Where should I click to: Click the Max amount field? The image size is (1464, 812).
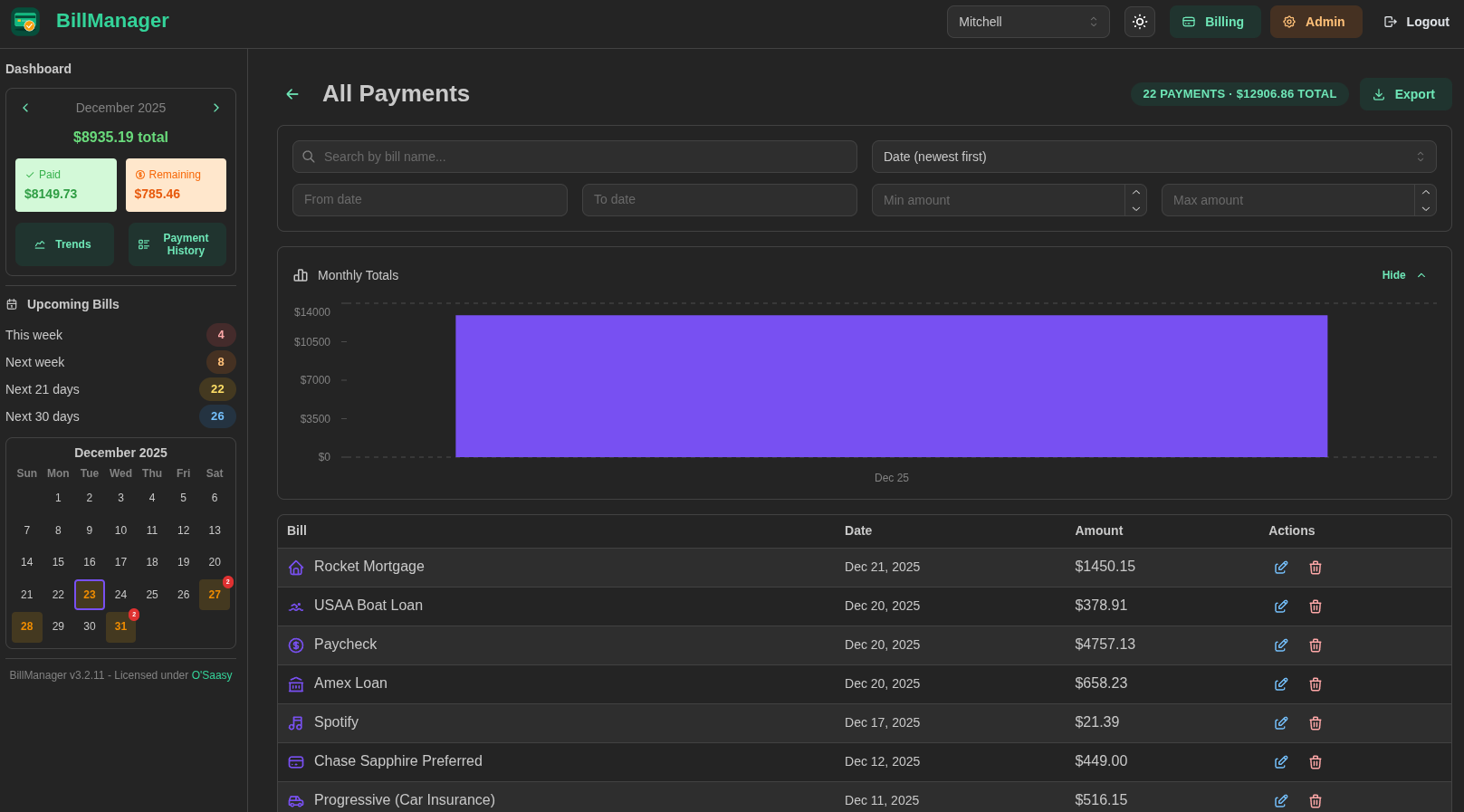pos(1288,200)
